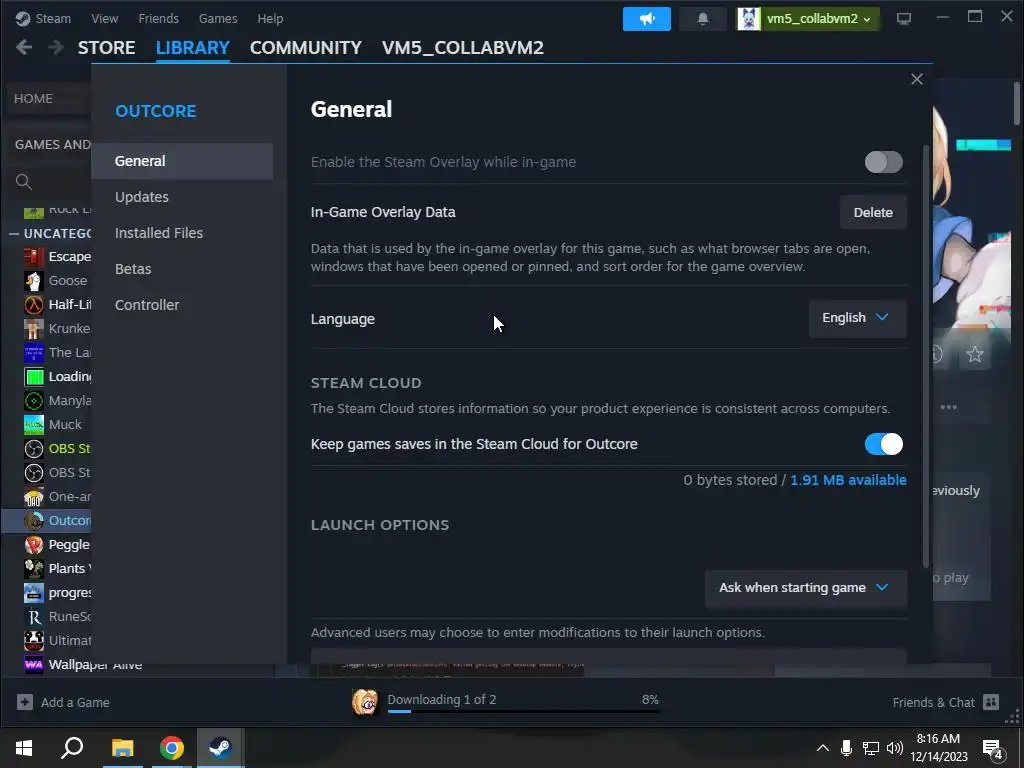Click the properties dialog vertical scrollbar
This screenshot has height=768, width=1024.
[925, 356]
